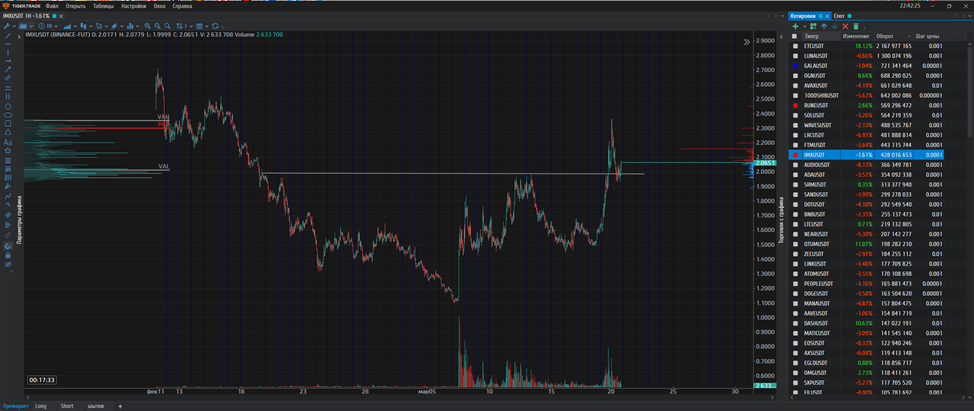The width and height of the screenshot is (974, 411).
Task: Click the magnet snap tool icon
Action: (8, 246)
